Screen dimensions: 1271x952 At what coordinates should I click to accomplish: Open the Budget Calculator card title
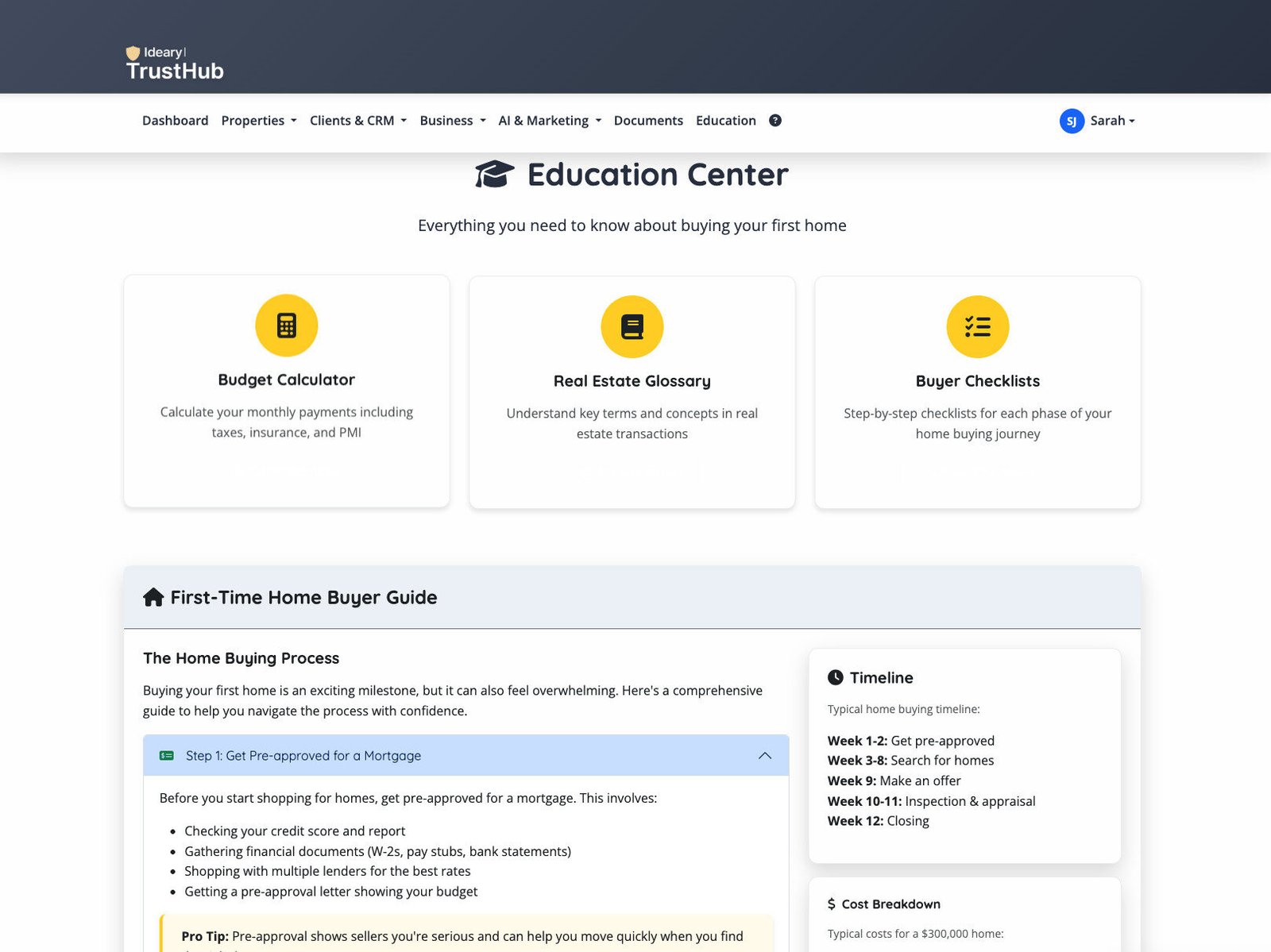click(287, 380)
